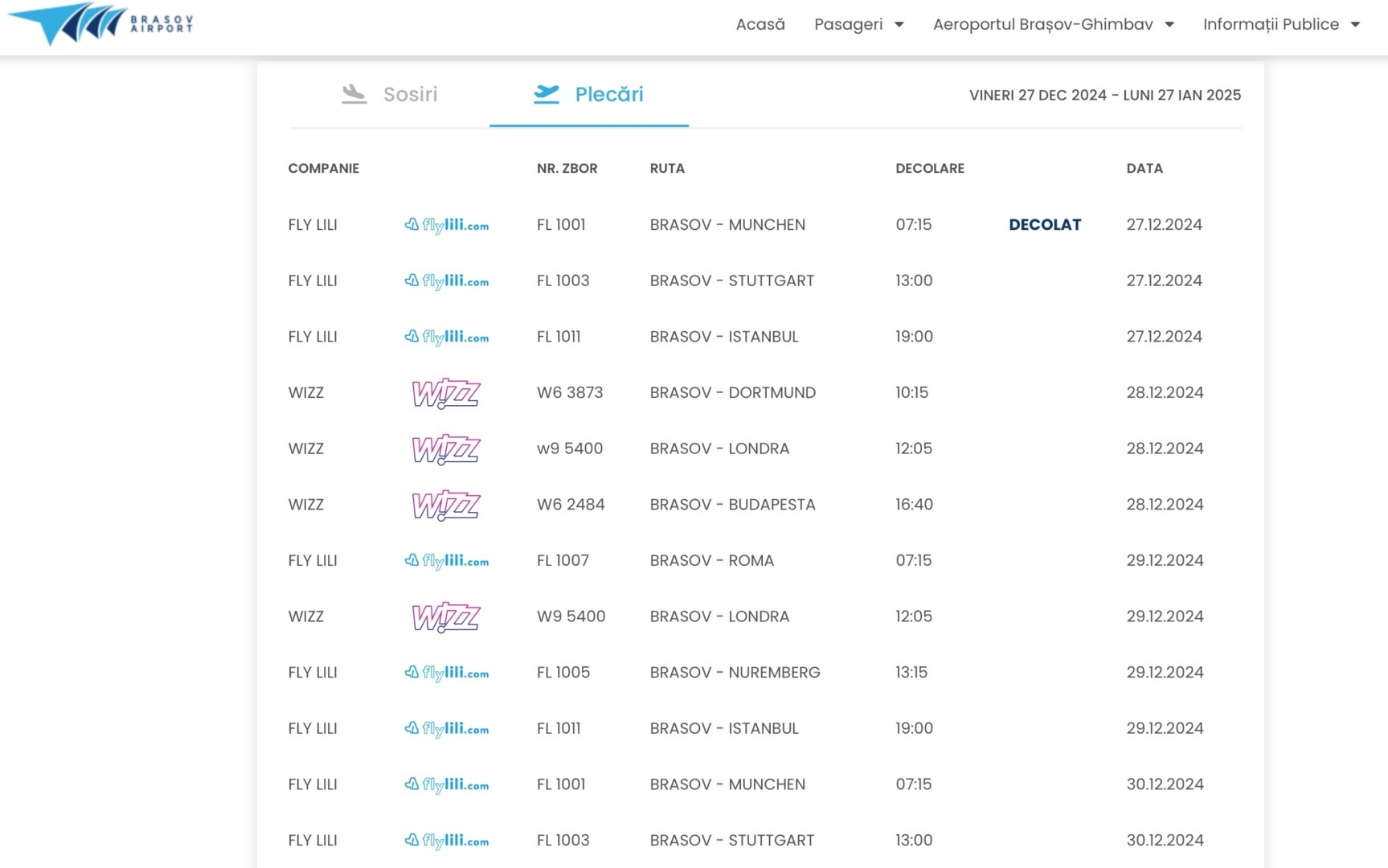Select route BRASOV - ROMA
1388x868 pixels.
coord(711,560)
